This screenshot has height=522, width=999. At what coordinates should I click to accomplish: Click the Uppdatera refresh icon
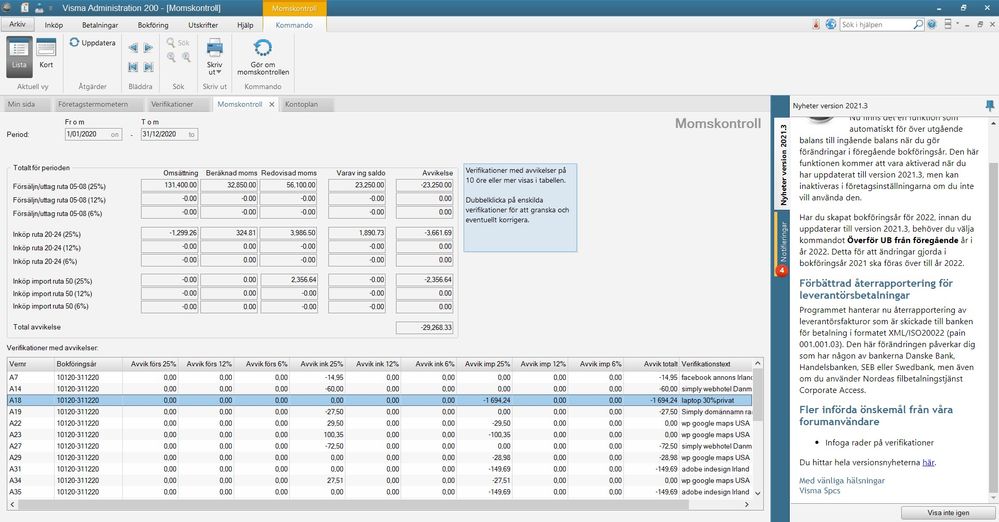(75, 43)
